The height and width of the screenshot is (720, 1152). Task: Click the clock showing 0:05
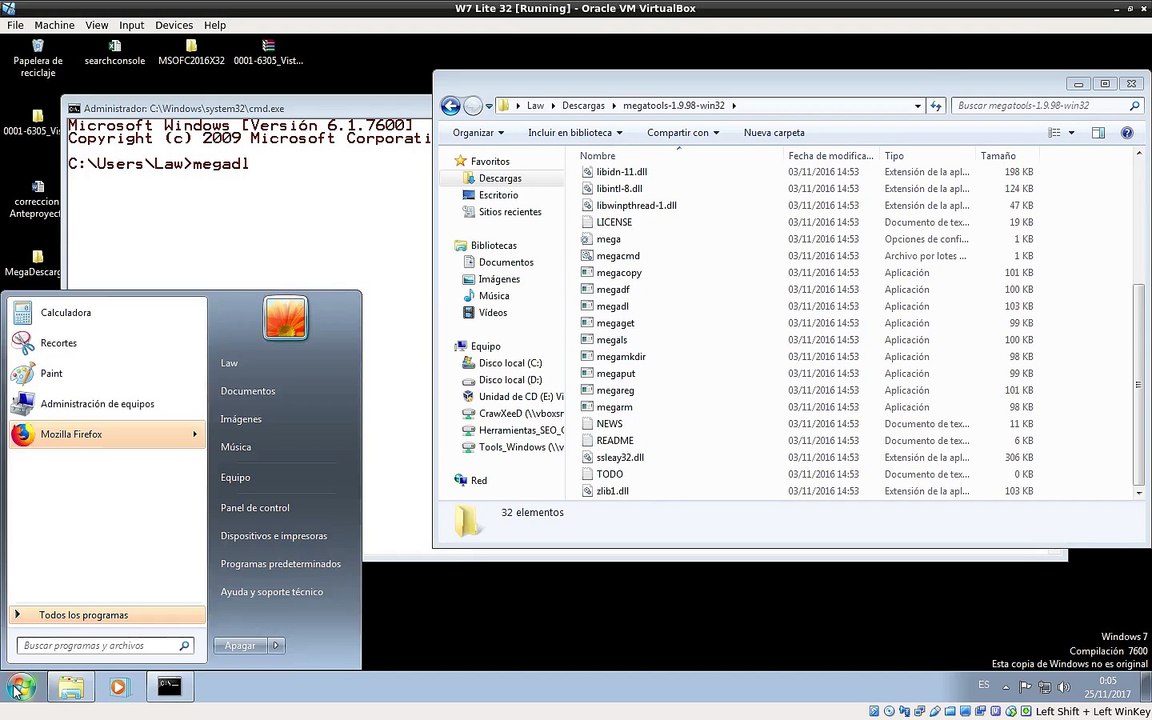point(1108,681)
